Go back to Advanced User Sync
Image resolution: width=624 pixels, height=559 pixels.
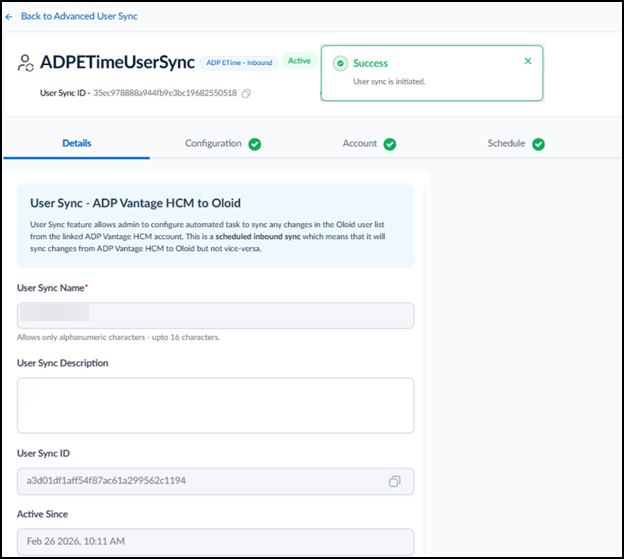(79, 16)
